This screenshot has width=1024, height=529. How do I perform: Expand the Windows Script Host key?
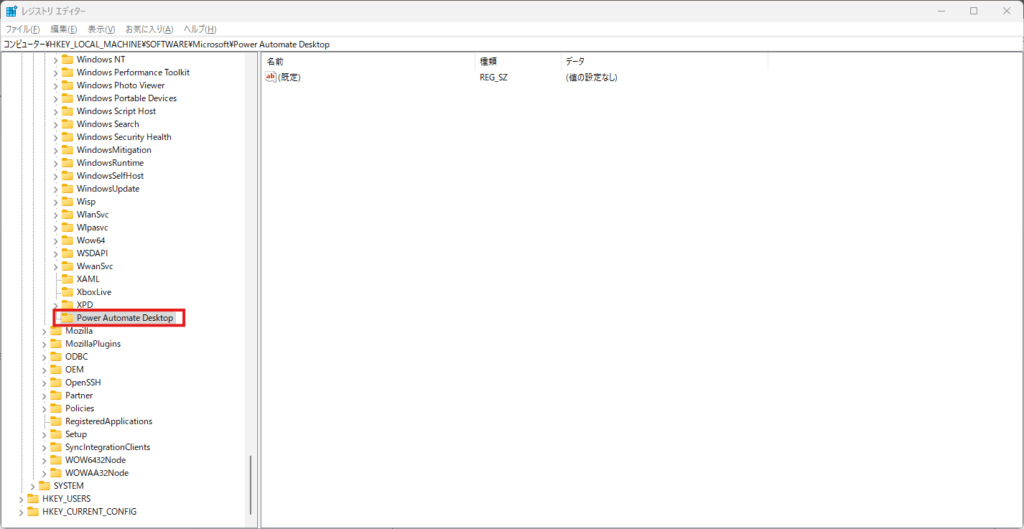tap(56, 111)
